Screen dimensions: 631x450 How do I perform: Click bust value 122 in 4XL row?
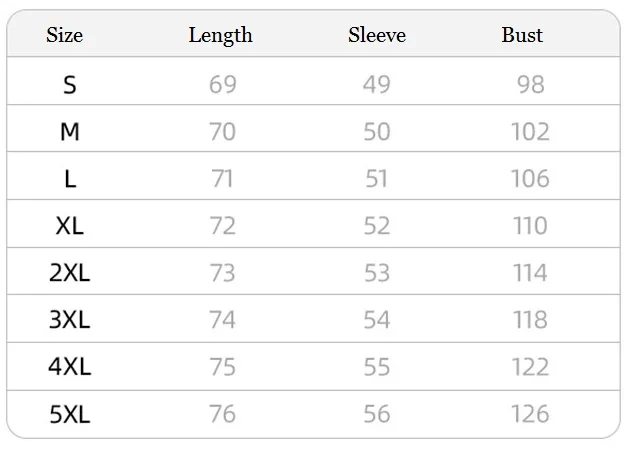point(530,367)
